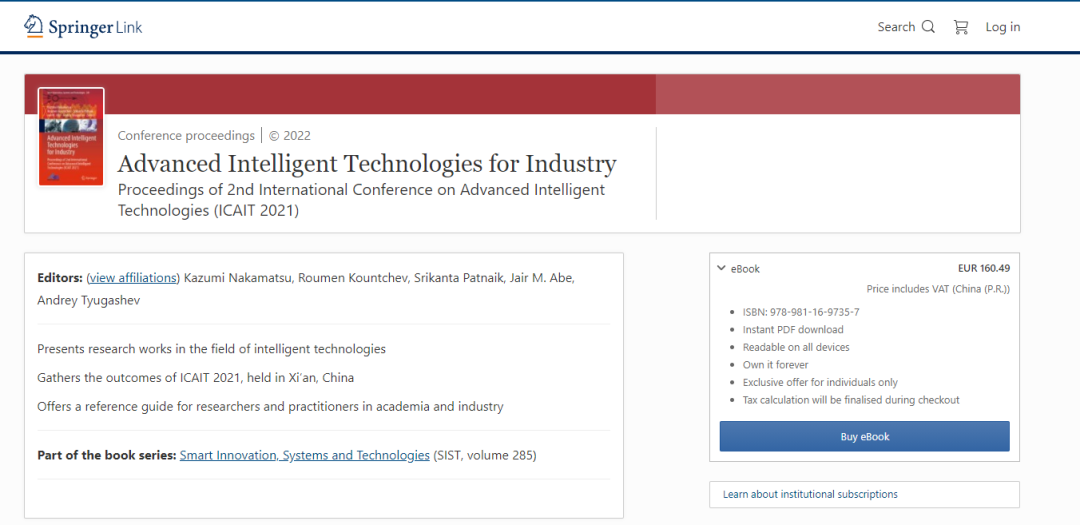Click the Log in link
This screenshot has width=1080, height=525.
tap(1003, 27)
